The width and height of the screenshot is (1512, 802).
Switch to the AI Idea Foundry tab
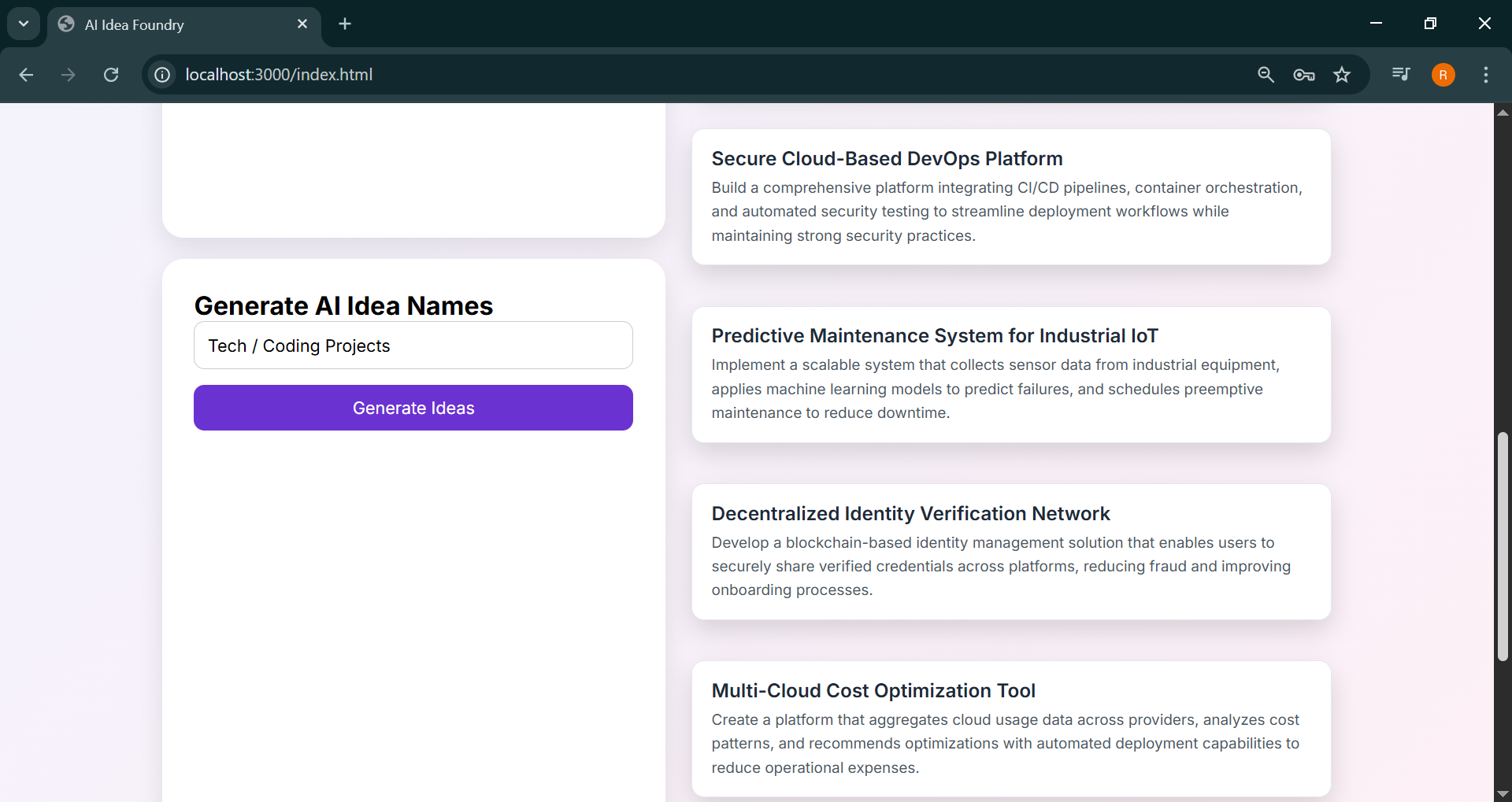click(184, 24)
